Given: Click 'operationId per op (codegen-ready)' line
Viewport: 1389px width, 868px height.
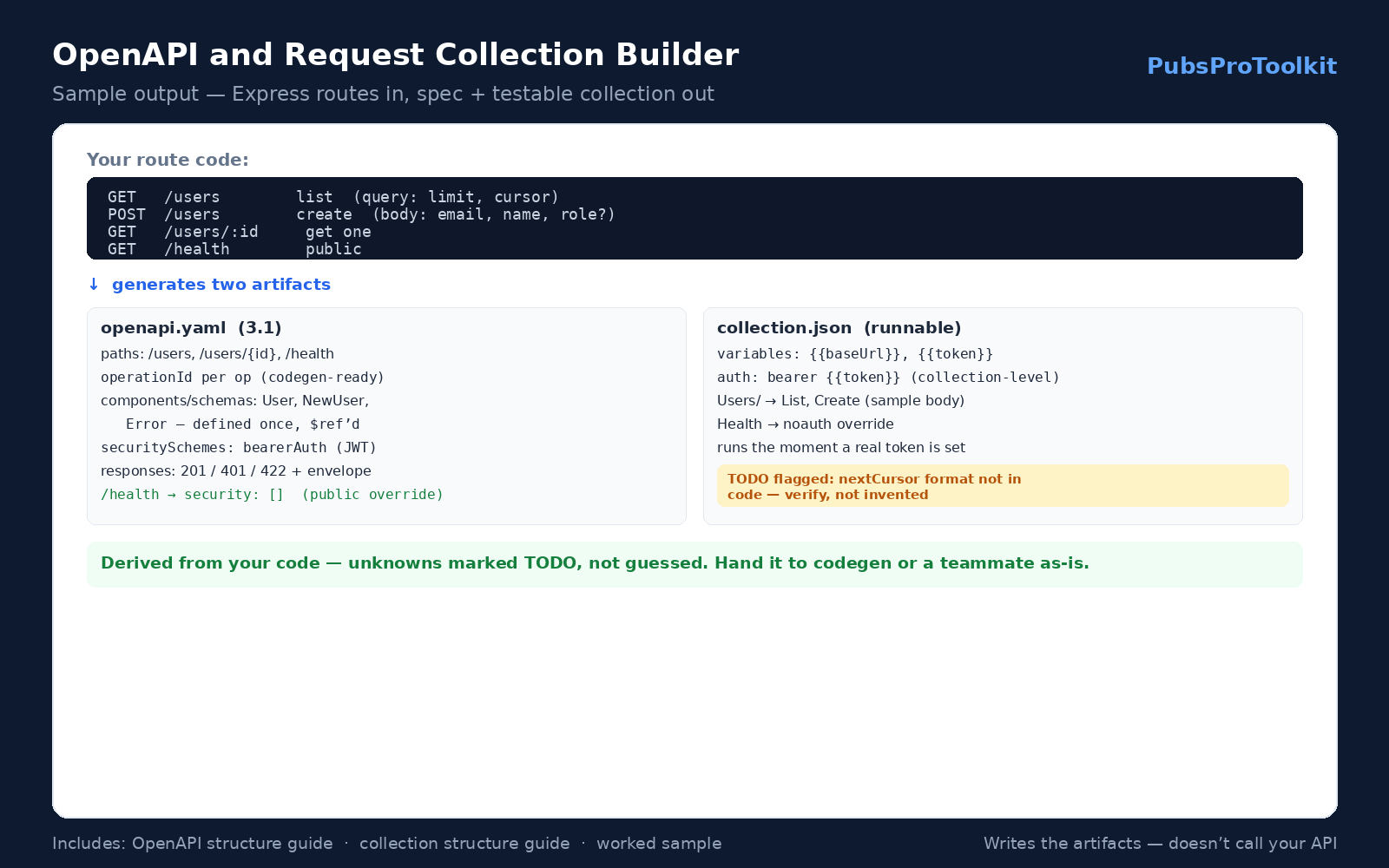Looking at the screenshot, I should (242, 378).
